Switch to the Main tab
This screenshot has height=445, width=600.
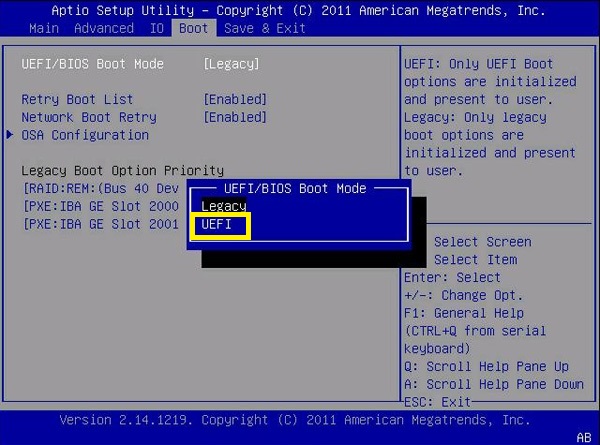[x=44, y=28]
